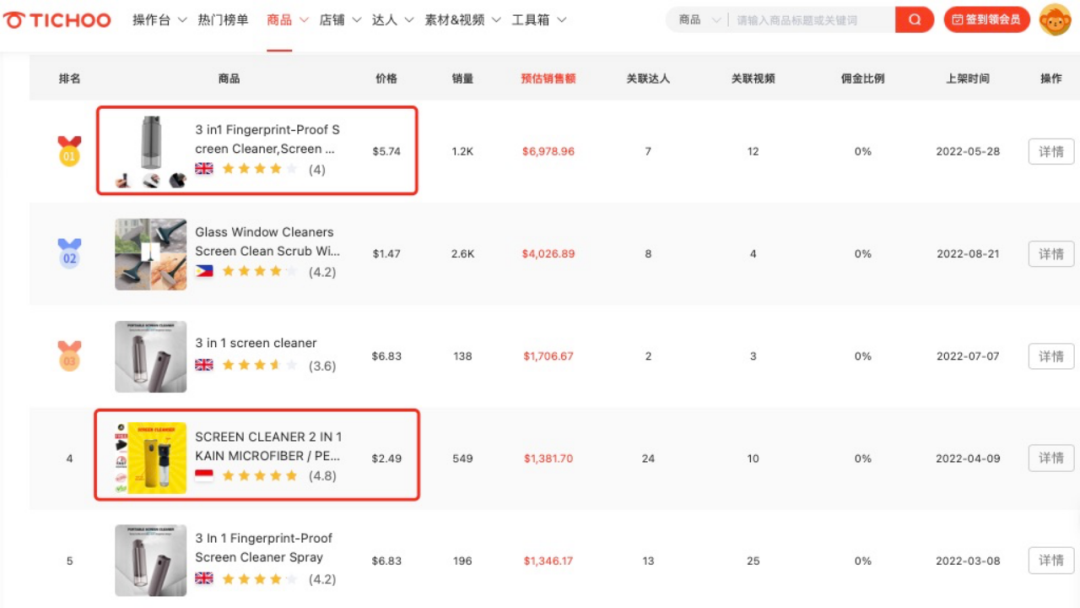Click the gold rank 01 medal icon

[x=69, y=150]
